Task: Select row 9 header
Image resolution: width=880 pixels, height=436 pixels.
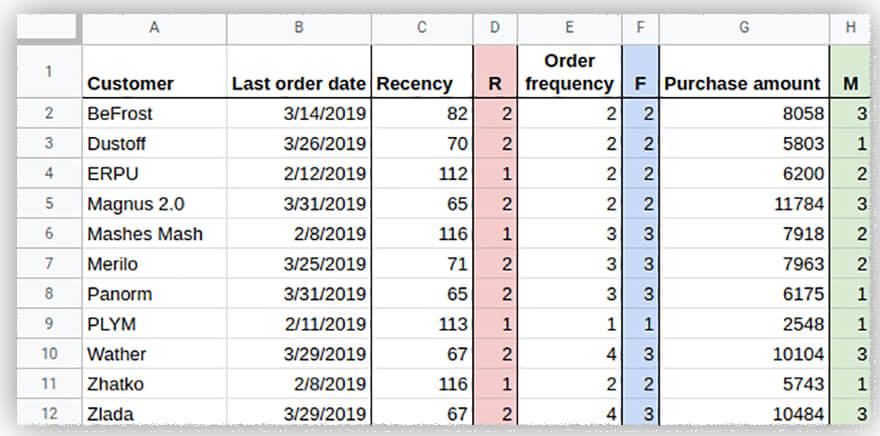Action: coord(49,324)
